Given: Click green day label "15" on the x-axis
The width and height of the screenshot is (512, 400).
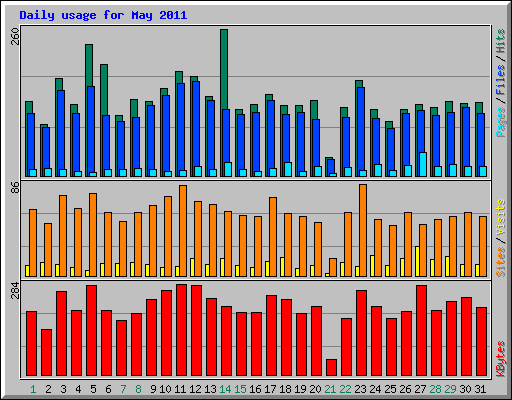Looking at the screenshot, I should coord(240,389).
